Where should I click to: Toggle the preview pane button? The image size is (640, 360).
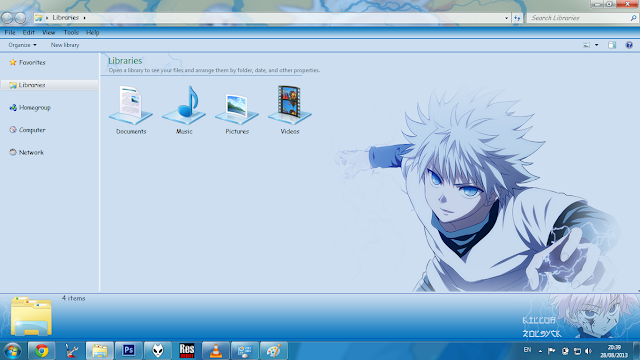pos(612,45)
